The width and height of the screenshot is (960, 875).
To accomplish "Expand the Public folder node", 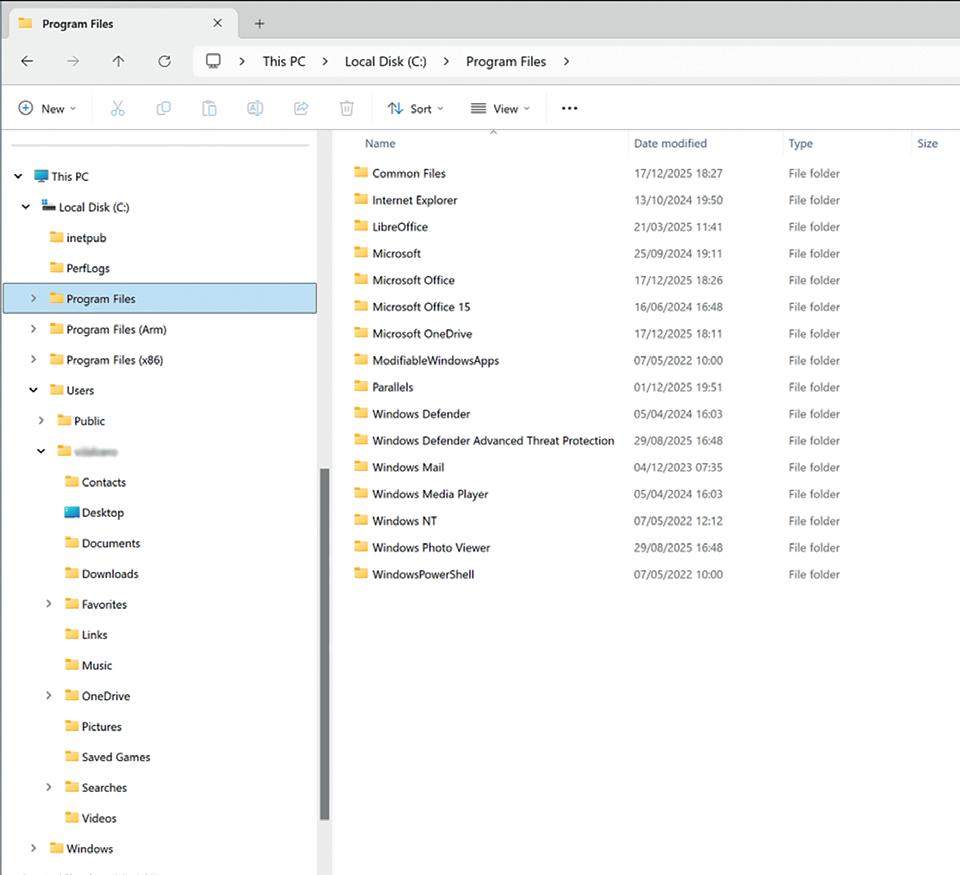I will 41,421.
